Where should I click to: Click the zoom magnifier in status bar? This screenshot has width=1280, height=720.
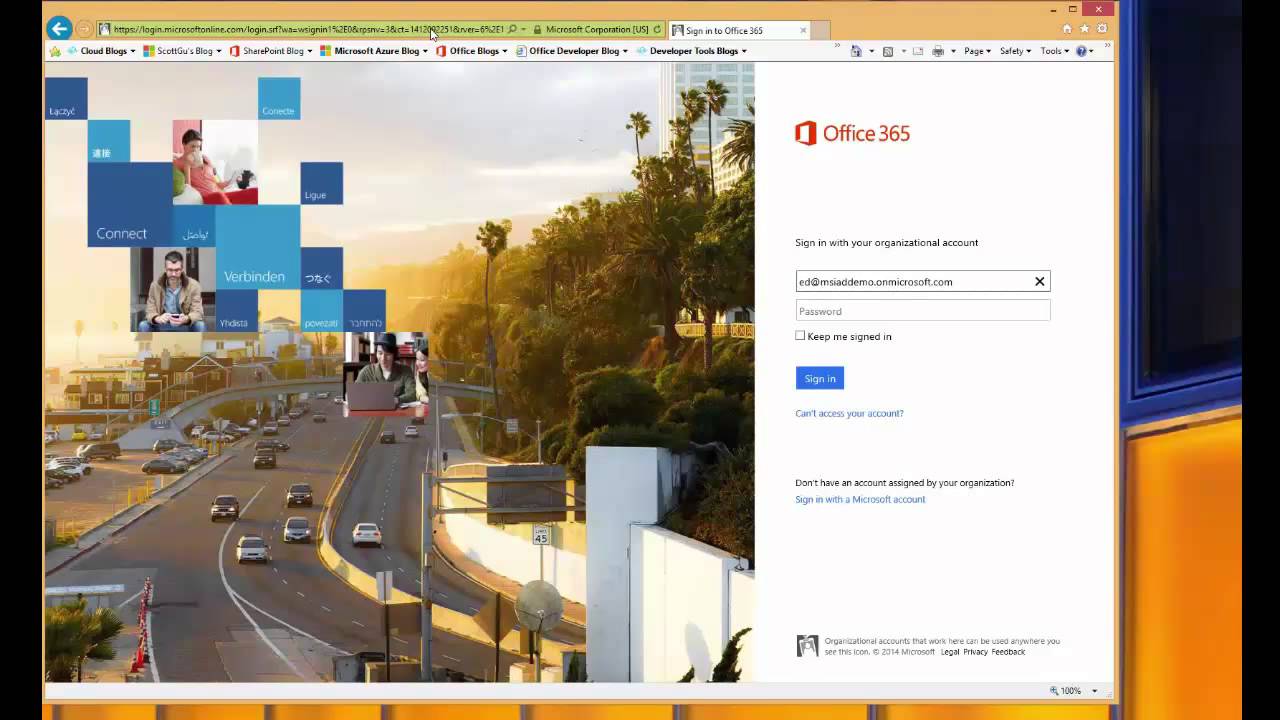1054,691
